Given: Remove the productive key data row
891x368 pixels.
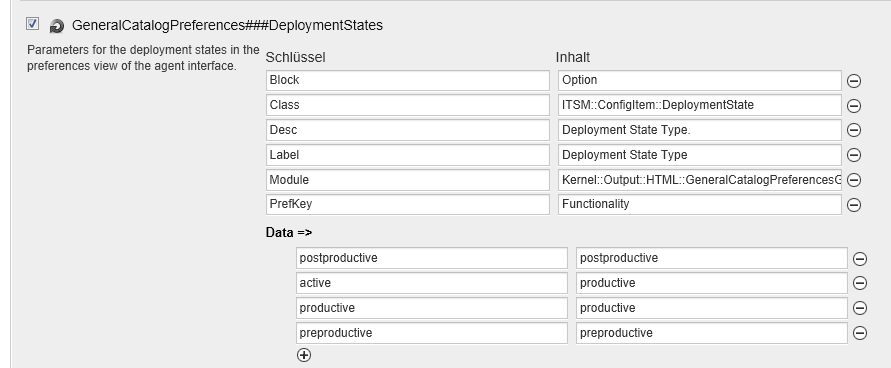Looking at the screenshot, I should [x=860, y=308].
